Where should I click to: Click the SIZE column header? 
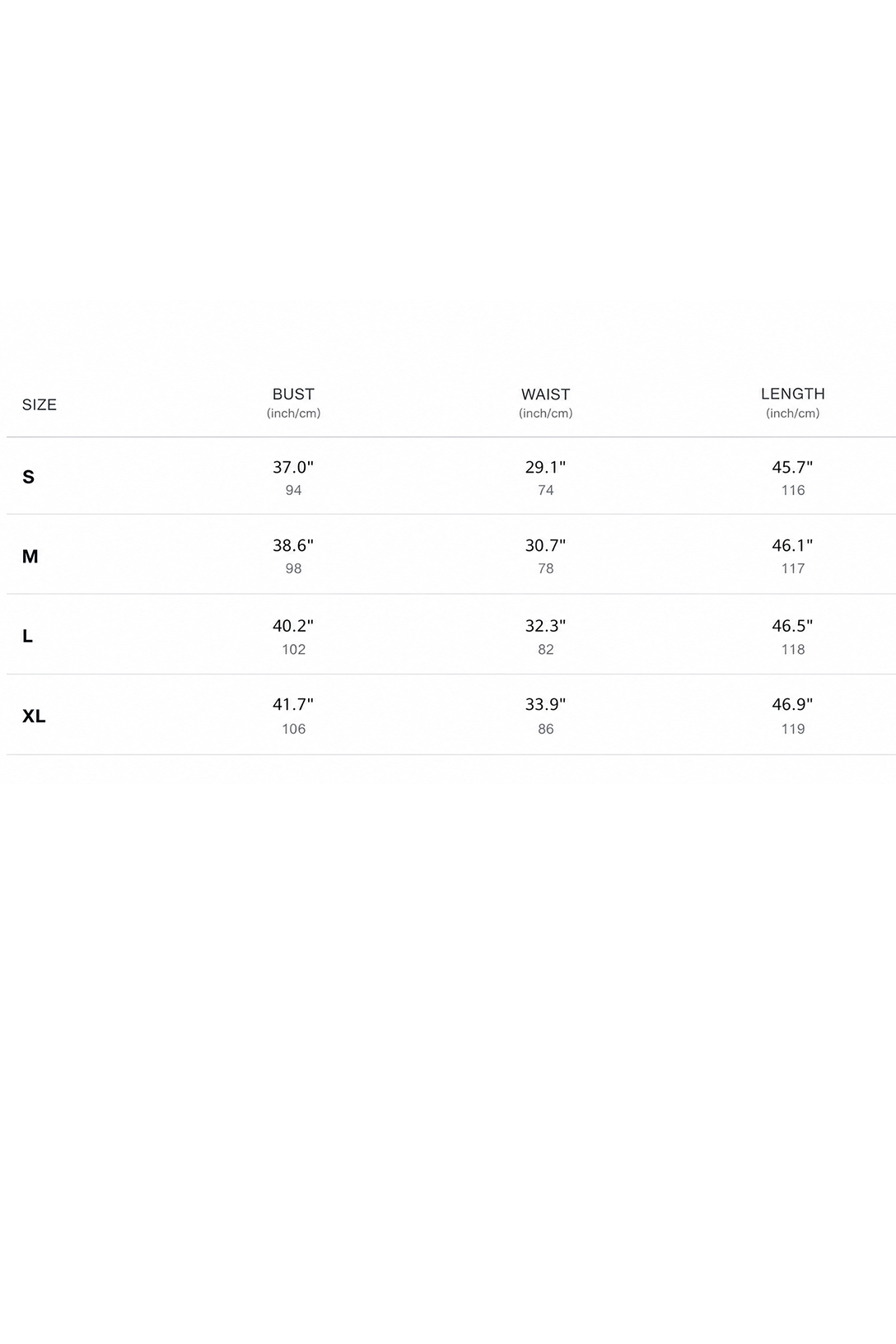(x=40, y=404)
